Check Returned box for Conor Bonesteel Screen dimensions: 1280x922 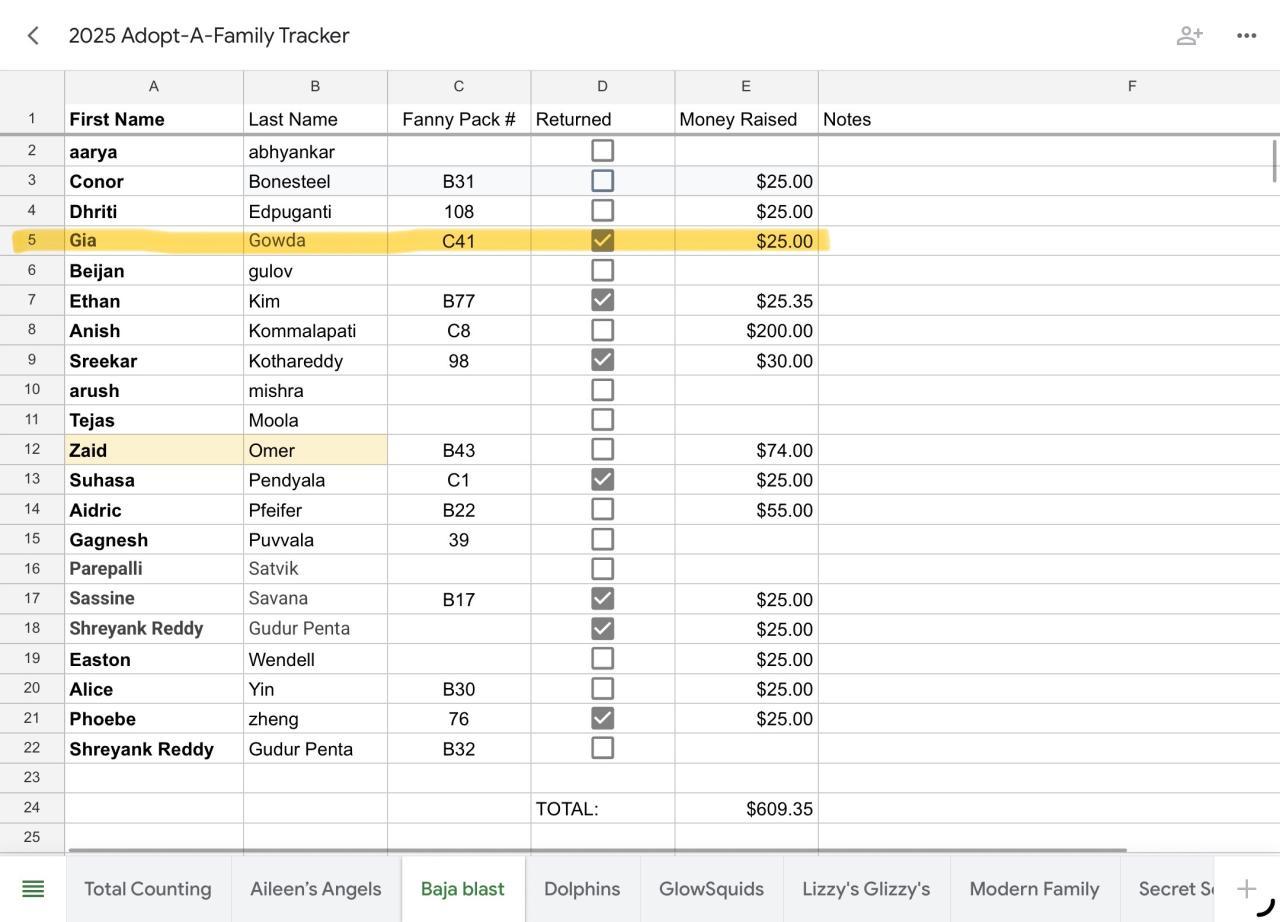click(602, 181)
